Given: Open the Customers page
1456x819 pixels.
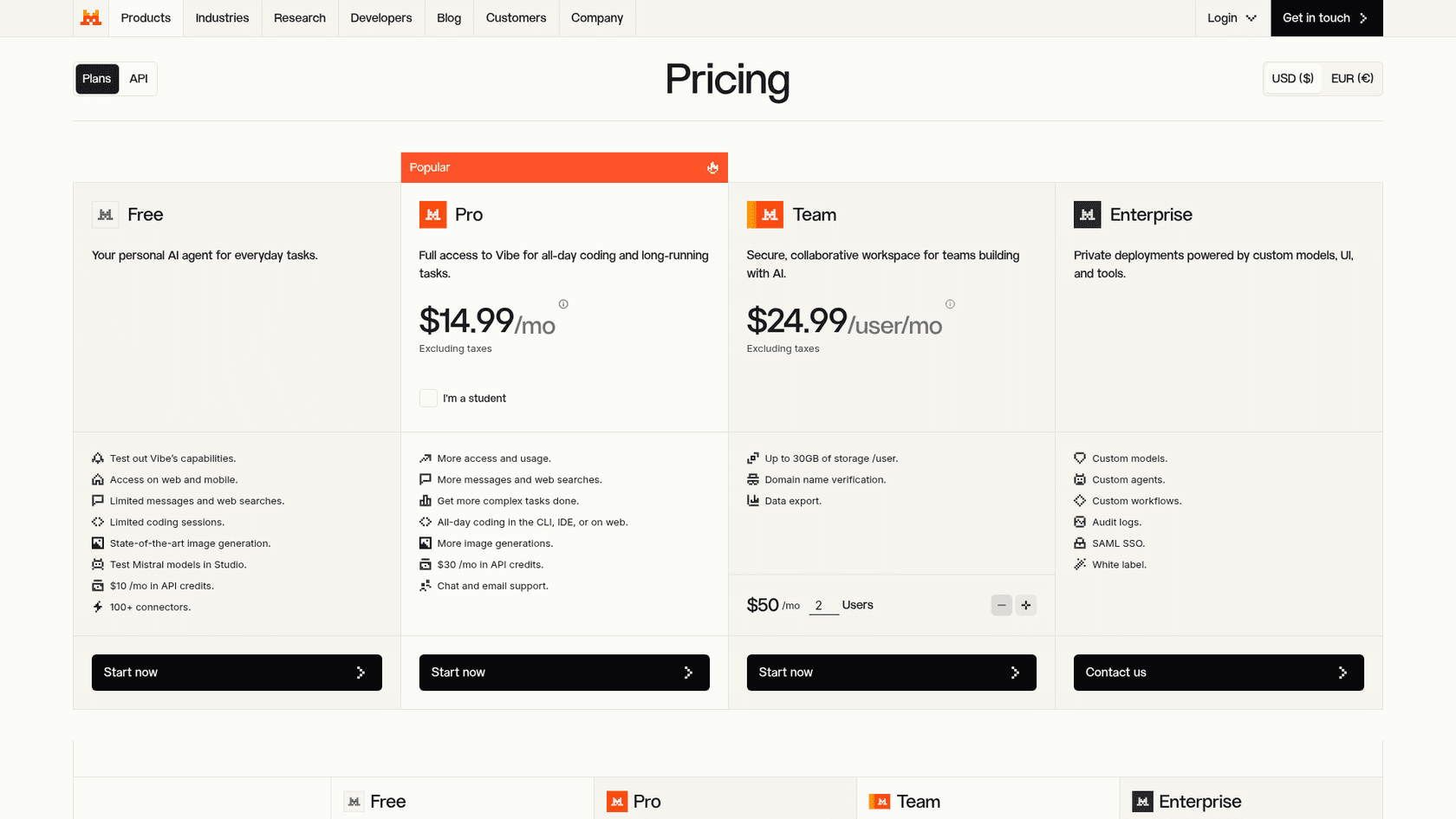Looking at the screenshot, I should point(516,18).
